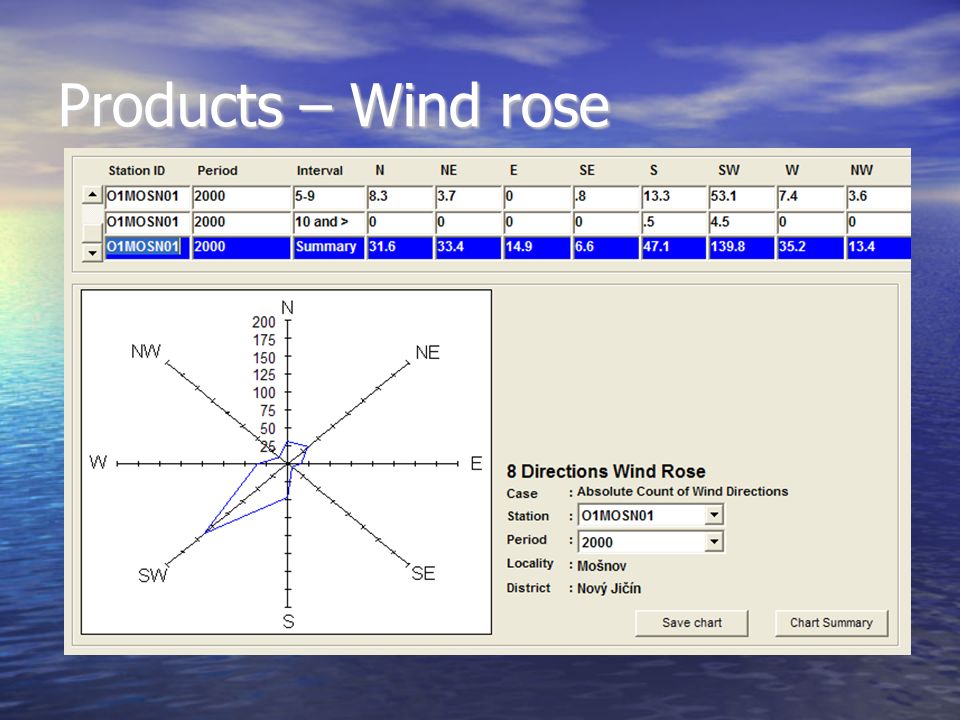Click the table scroll up arrow

92,195
